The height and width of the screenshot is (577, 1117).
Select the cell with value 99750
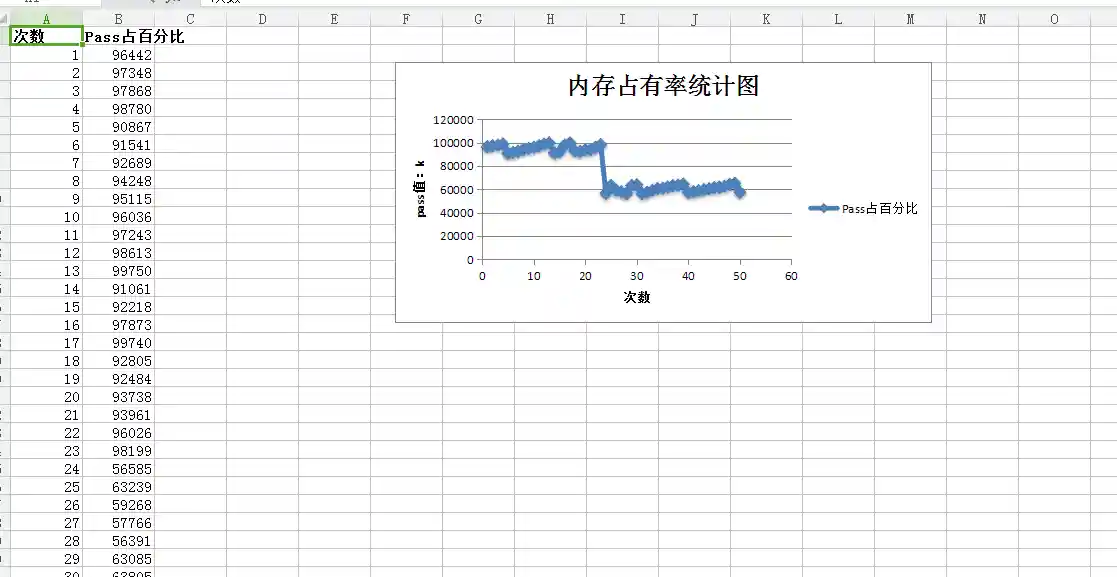[x=118, y=271]
